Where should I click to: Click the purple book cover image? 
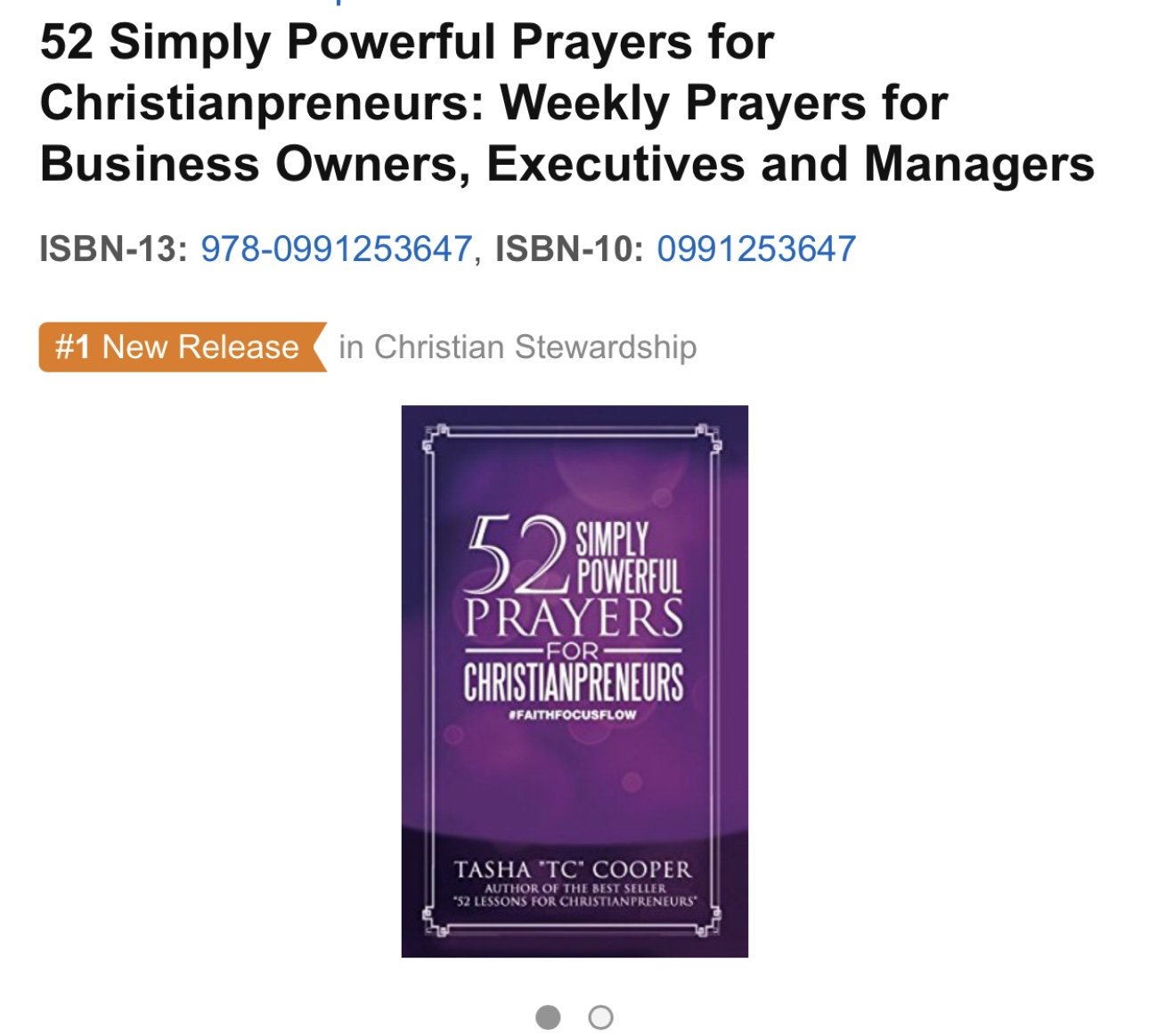574,681
